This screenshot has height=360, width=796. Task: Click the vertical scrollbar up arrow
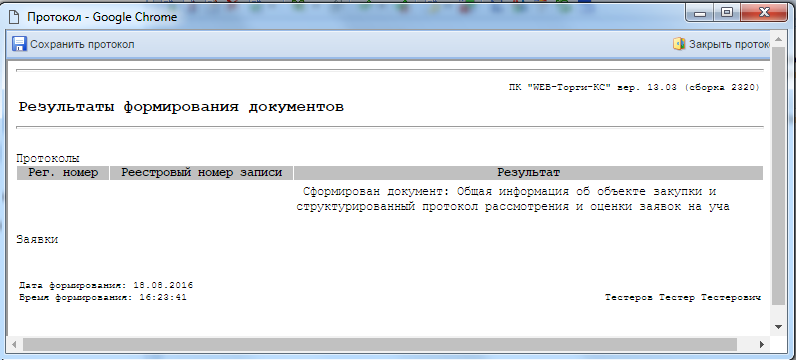778,40
